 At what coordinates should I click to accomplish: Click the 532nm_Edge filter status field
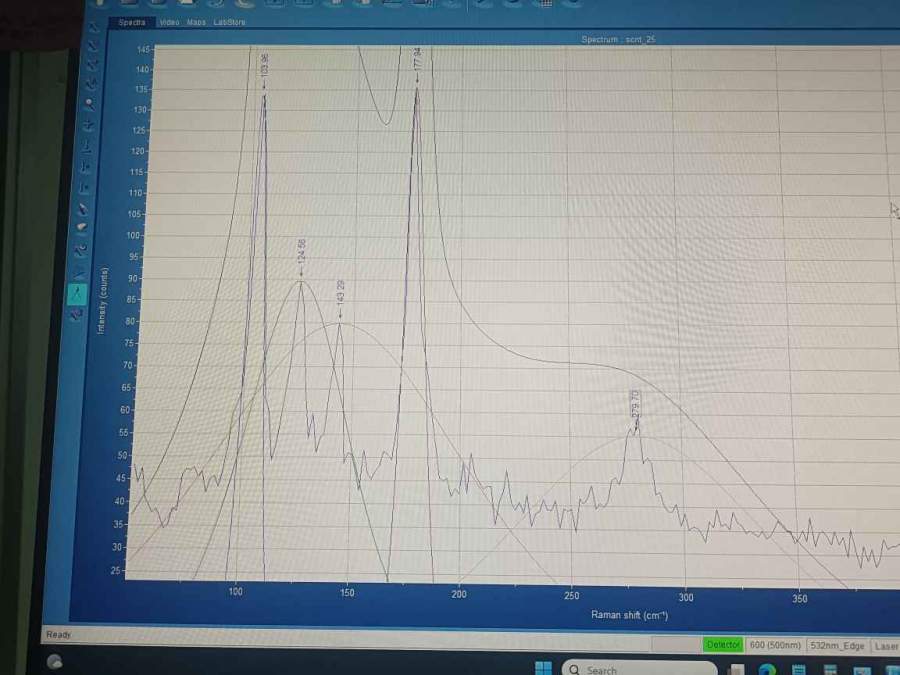point(837,646)
